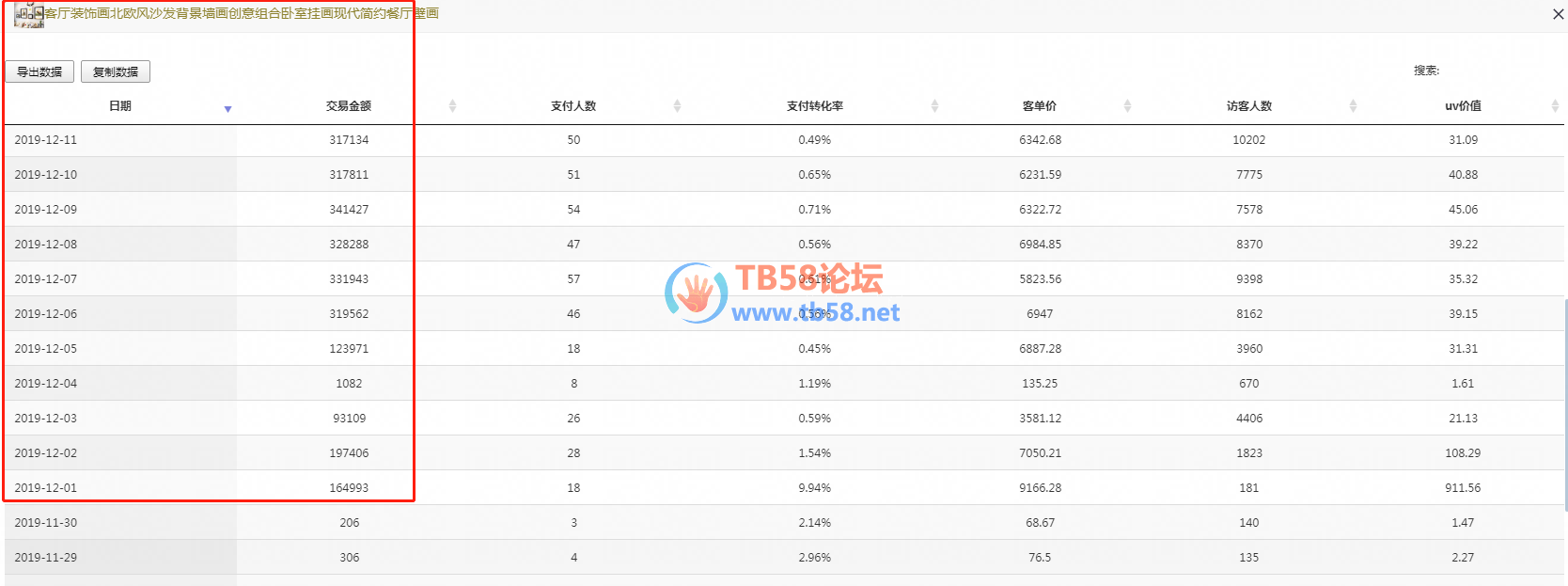This screenshot has width=1568, height=586.
Task: Click the 支付人数 column sort icon
Action: click(x=677, y=106)
